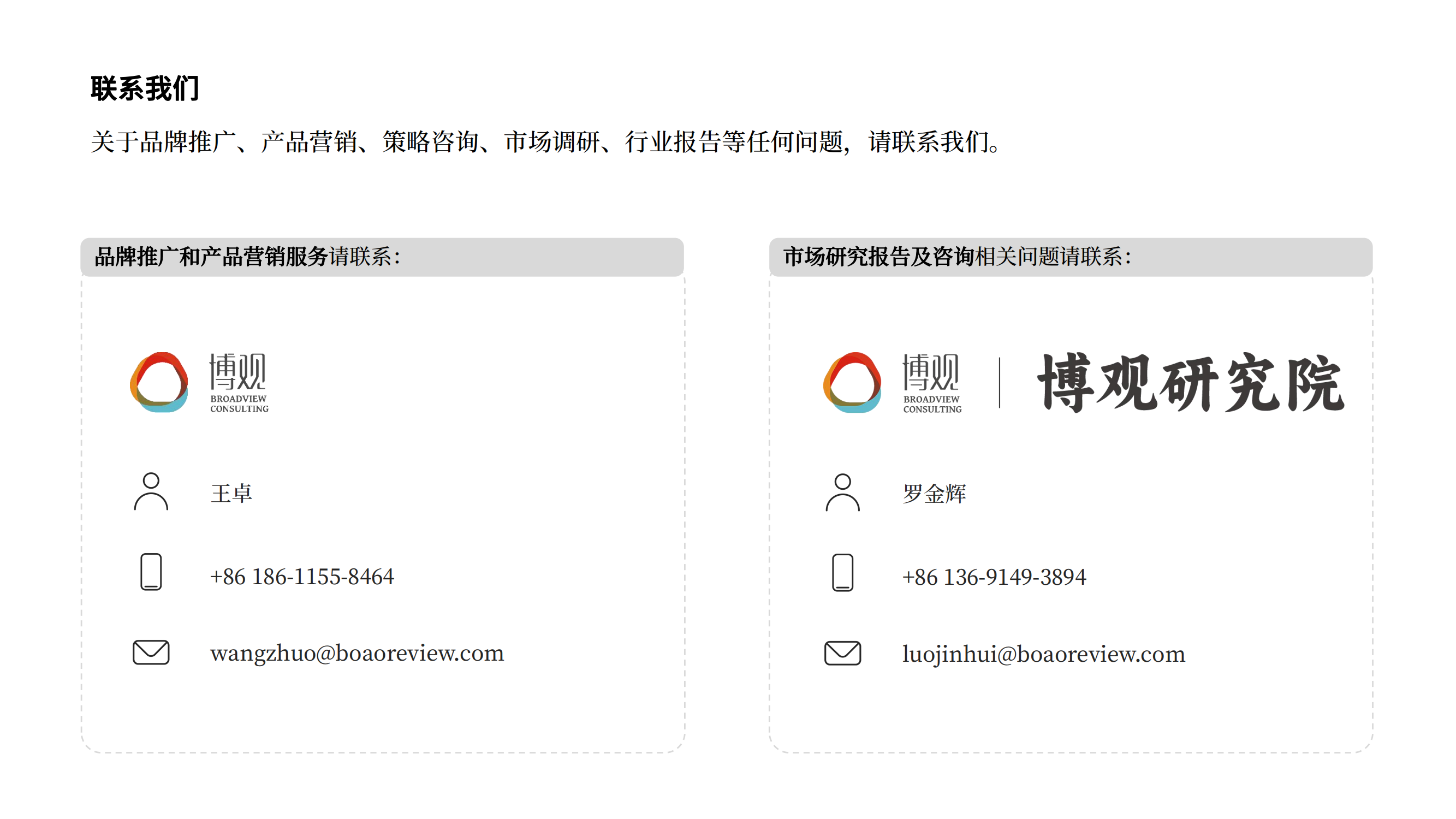The width and height of the screenshot is (1456, 819).
Task: Click the 博观研究院 calligraphy title
Action: click(x=1190, y=383)
